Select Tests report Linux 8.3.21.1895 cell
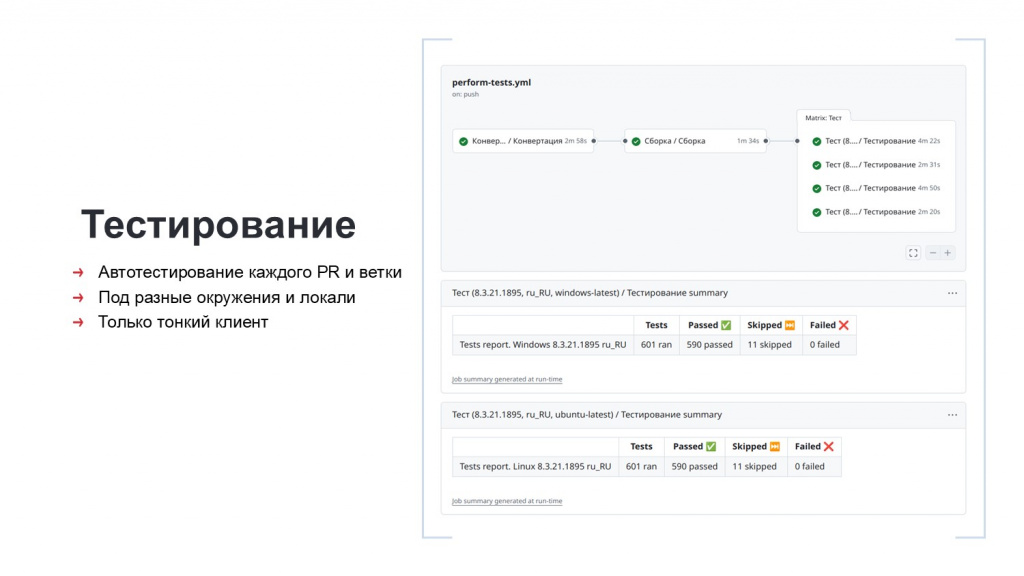1024x576 pixels. tap(536, 466)
